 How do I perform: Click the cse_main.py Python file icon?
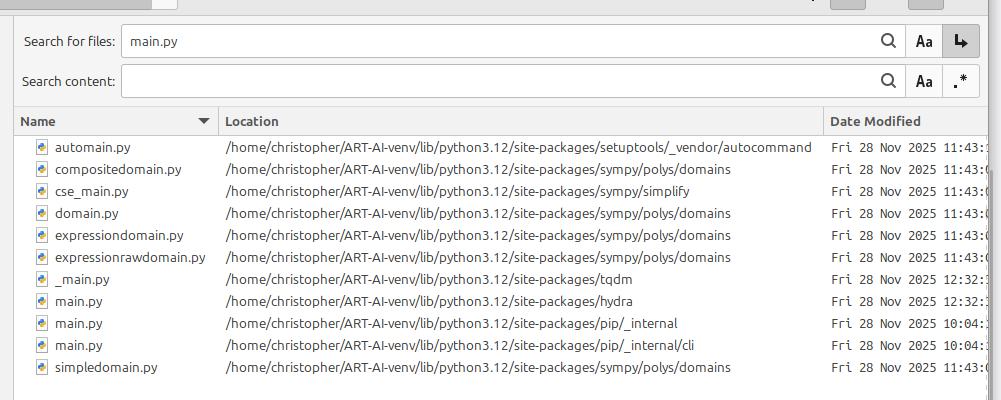click(x=42, y=191)
